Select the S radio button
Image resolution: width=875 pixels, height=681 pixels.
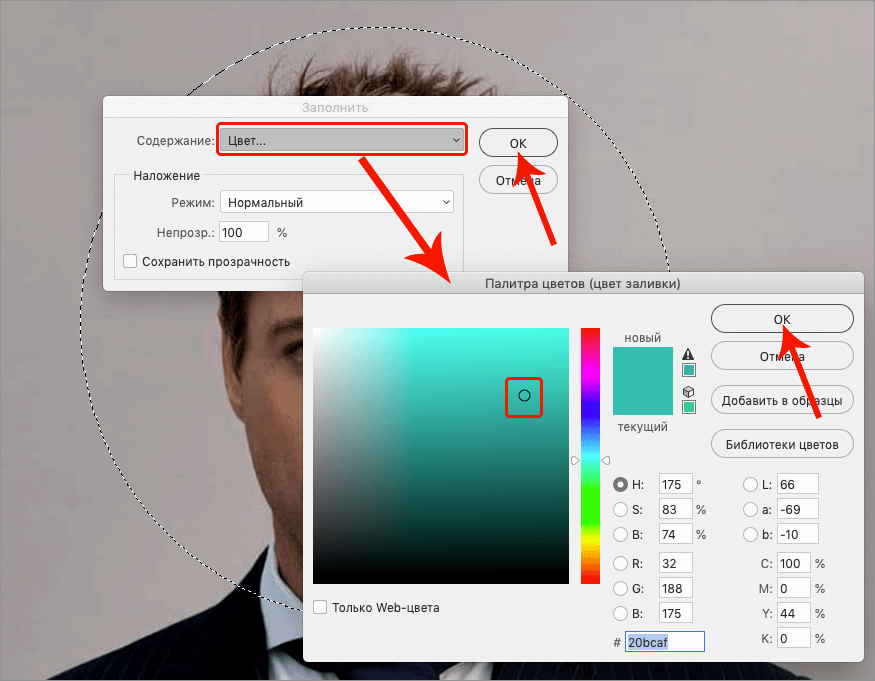(x=621, y=509)
